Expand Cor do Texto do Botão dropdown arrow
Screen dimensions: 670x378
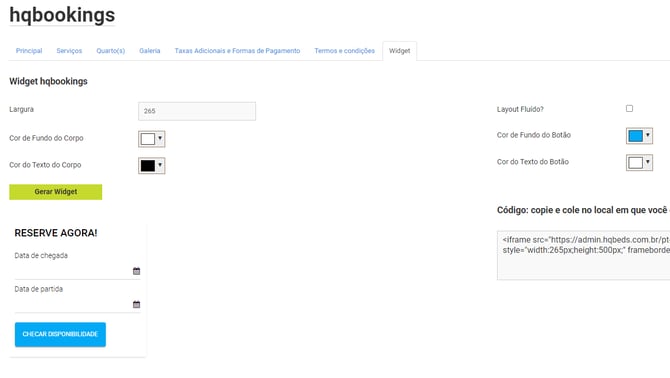[x=648, y=162]
